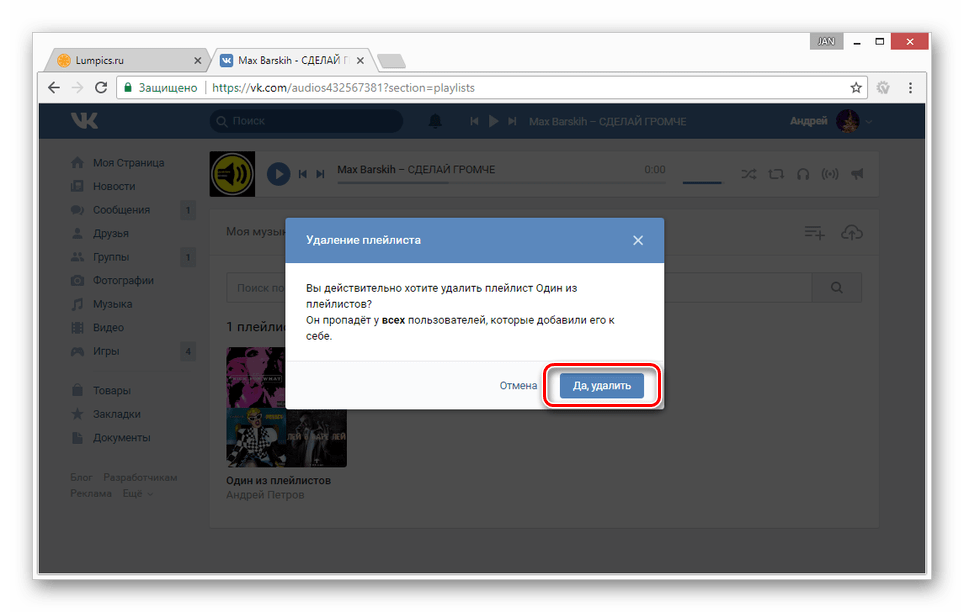Adjust the player volume slider
The height and width of the screenshot is (612, 964).
702,181
